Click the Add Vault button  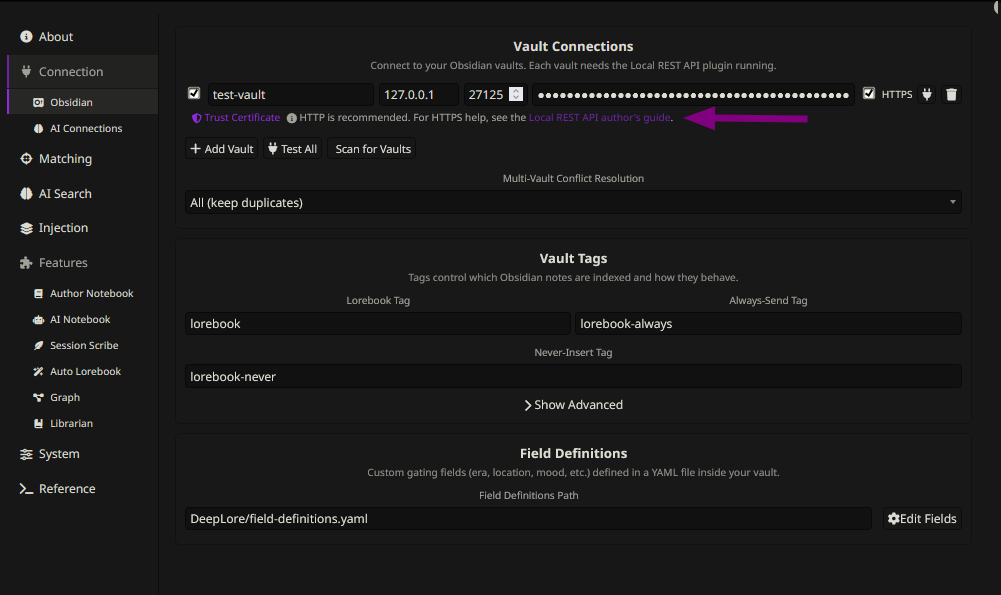(x=222, y=149)
